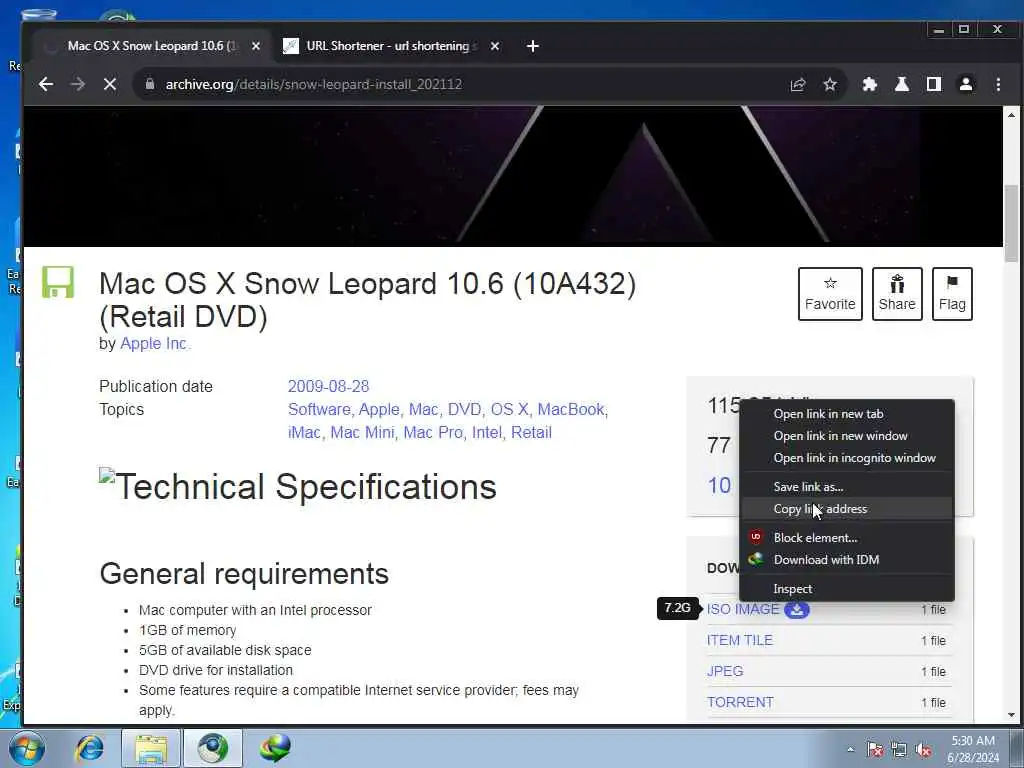Open the Software topic link
Screen dimensions: 1024x768
click(x=319, y=409)
